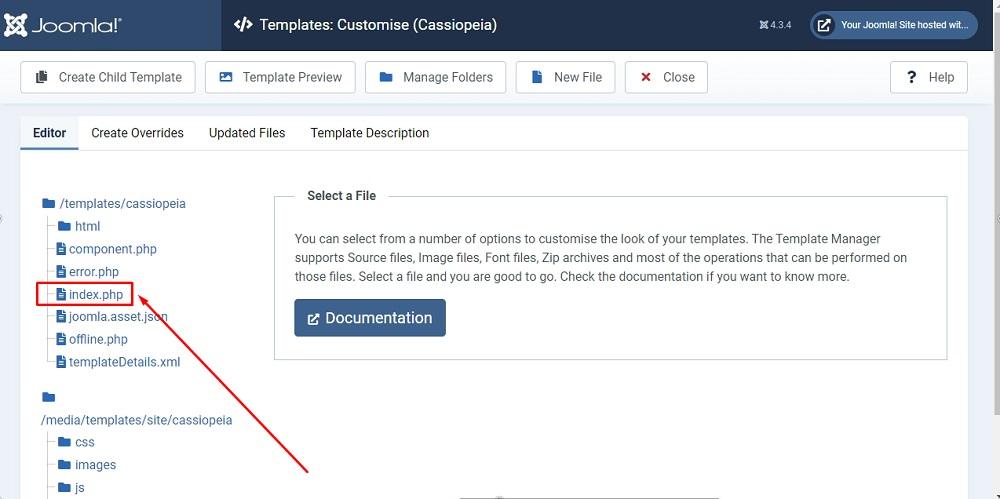The height and width of the screenshot is (499, 1000).
Task: Click the image icon on Template Preview
Action: click(226, 77)
